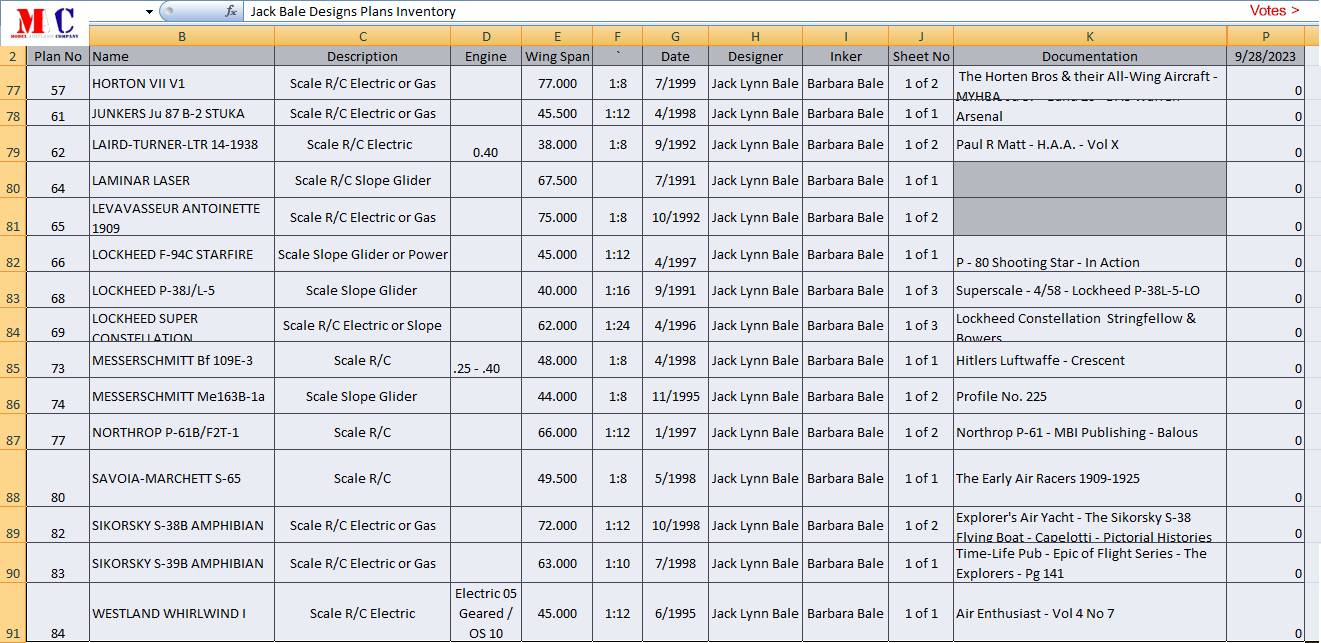The height and width of the screenshot is (643, 1321).
Task: Select the 'LOCKHEED P-38J/L-5' cell
Action: coord(182,290)
